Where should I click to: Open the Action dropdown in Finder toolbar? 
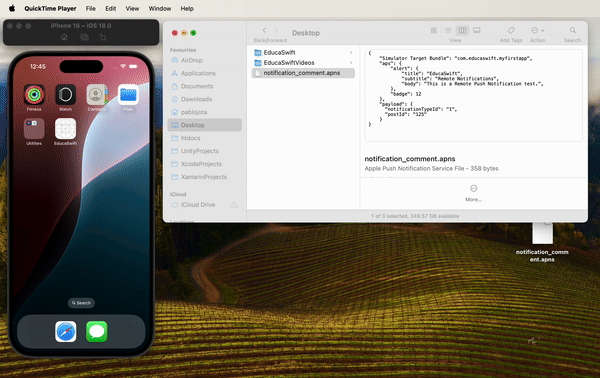(x=538, y=30)
